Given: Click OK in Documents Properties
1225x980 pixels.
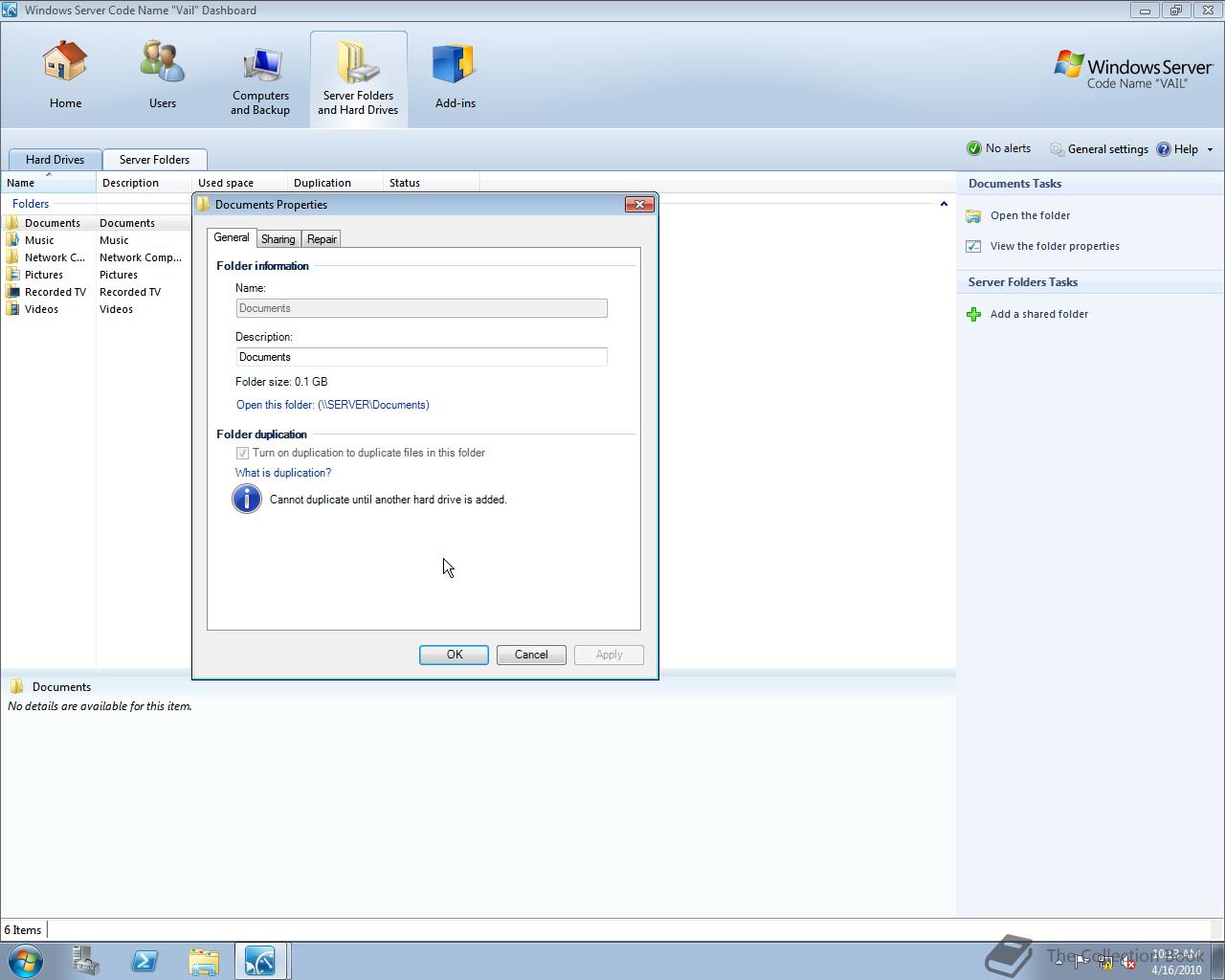Looking at the screenshot, I should tap(454, 655).
